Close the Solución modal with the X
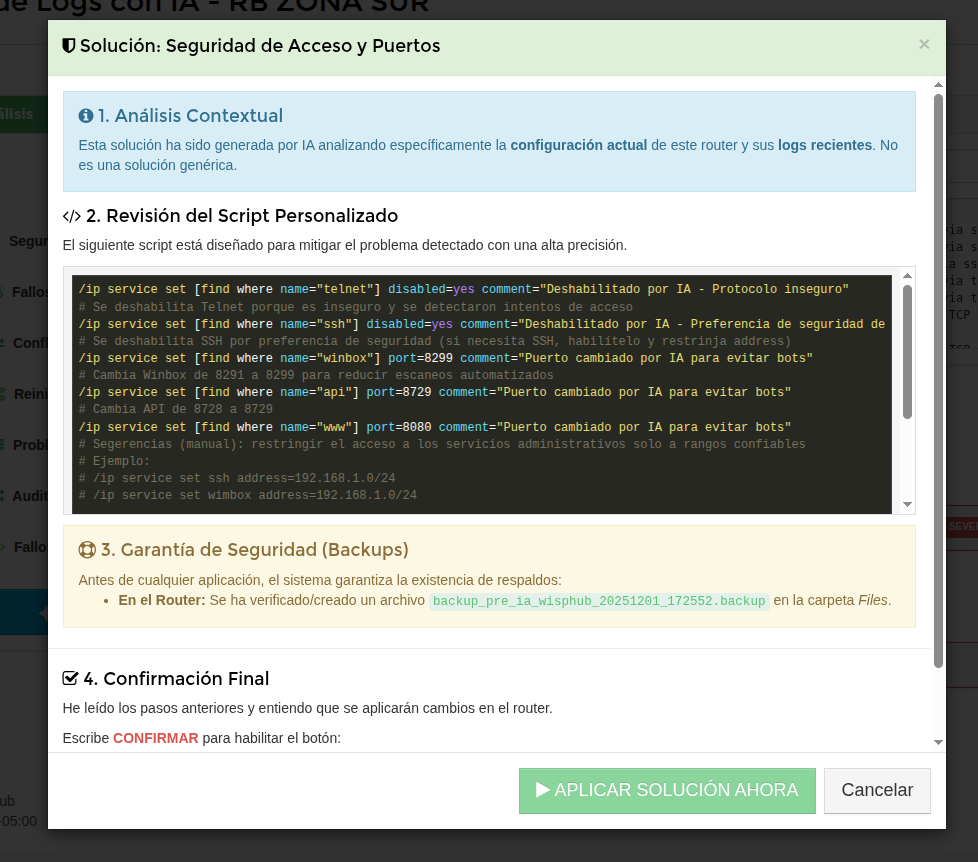The height and width of the screenshot is (862, 978). tap(924, 44)
